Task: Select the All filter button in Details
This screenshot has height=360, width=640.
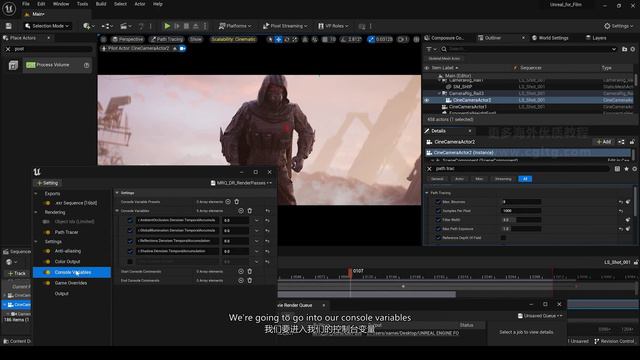Action: coord(525,179)
